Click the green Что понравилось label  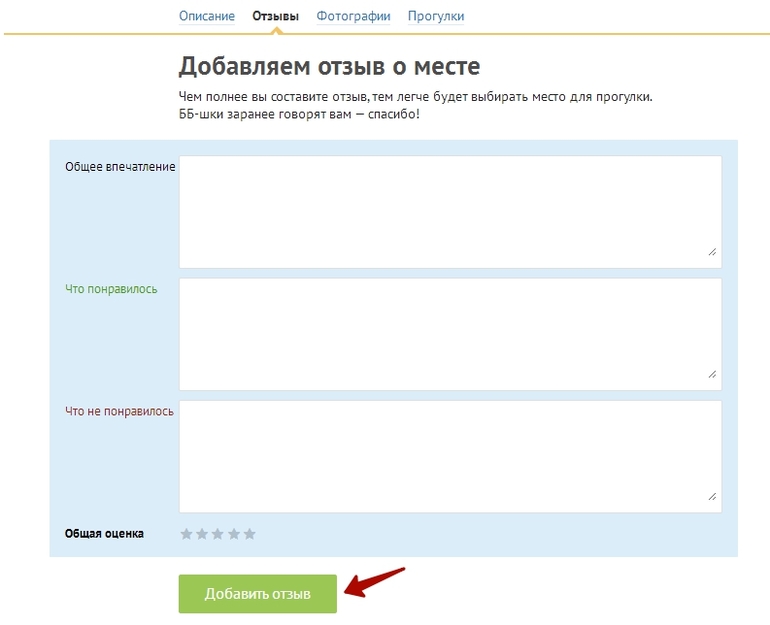click(111, 289)
